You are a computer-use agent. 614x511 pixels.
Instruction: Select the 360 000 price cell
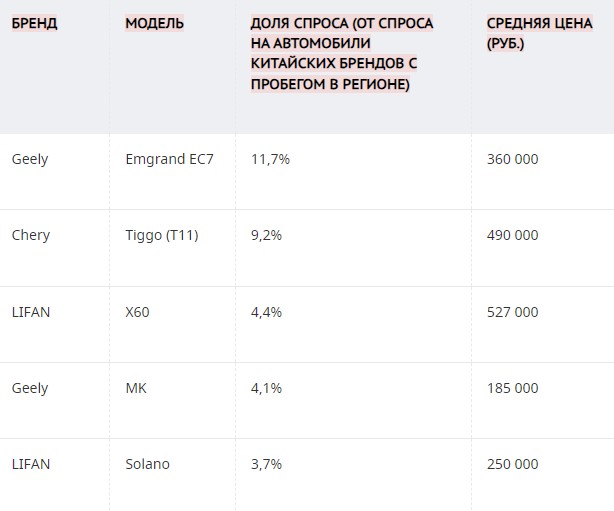513,159
